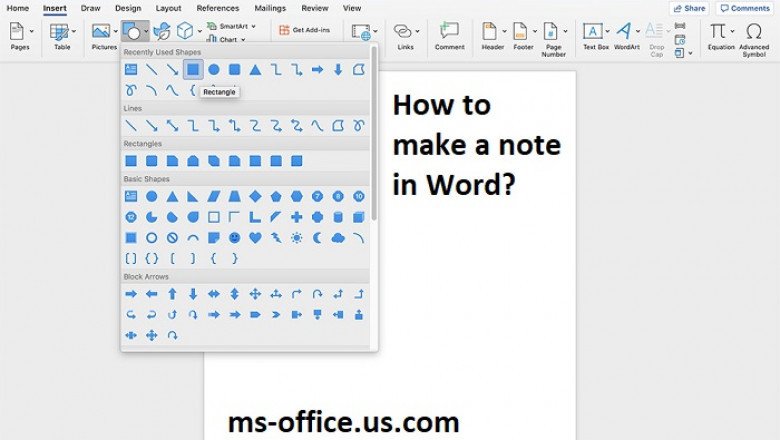Open the Equation dropdown
Image resolution: width=780 pixels, height=440 pixels.
732,31
